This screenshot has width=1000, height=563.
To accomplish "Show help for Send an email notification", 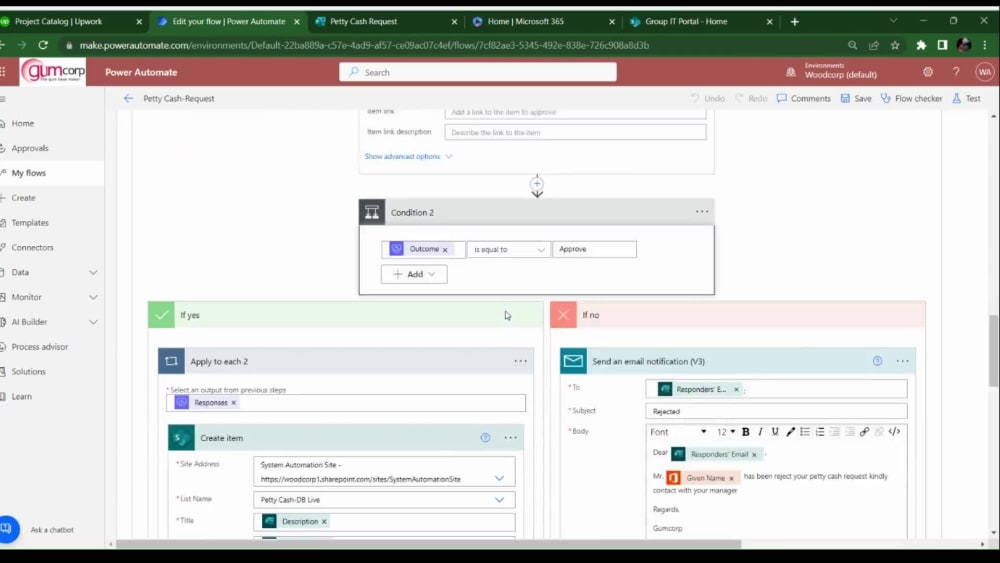I will (x=878, y=361).
